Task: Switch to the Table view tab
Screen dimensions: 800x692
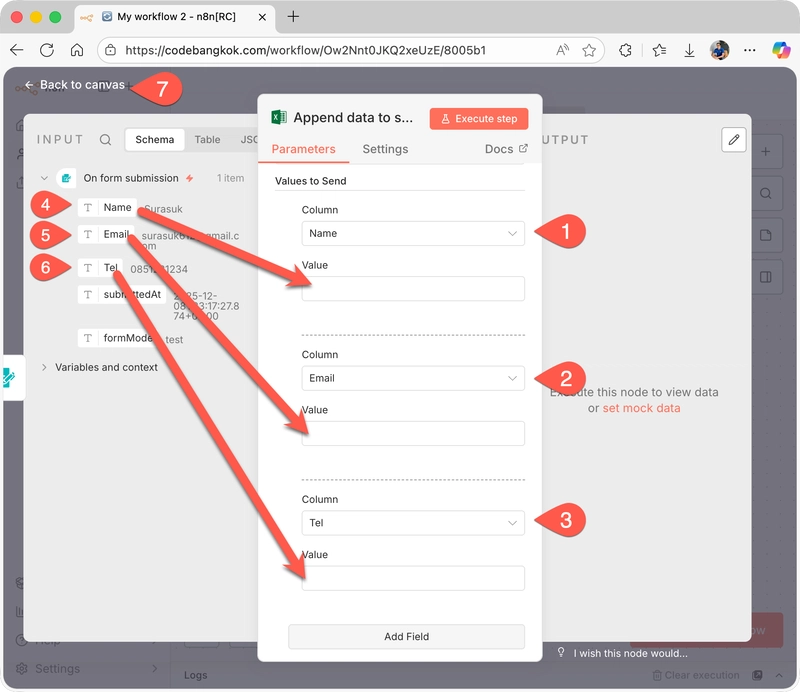Action: point(207,140)
